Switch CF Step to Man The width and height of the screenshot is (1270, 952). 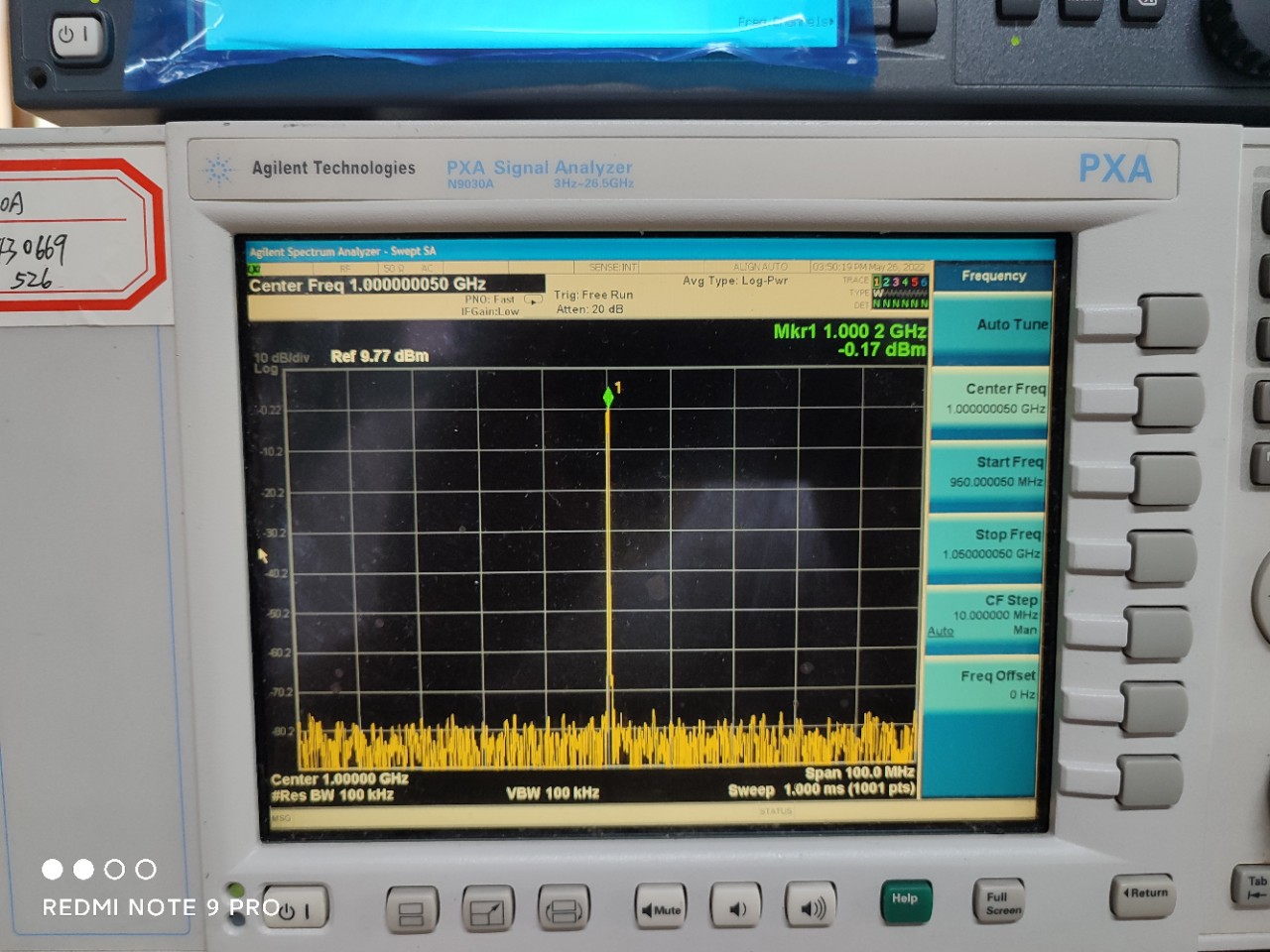tap(1025, 630)
